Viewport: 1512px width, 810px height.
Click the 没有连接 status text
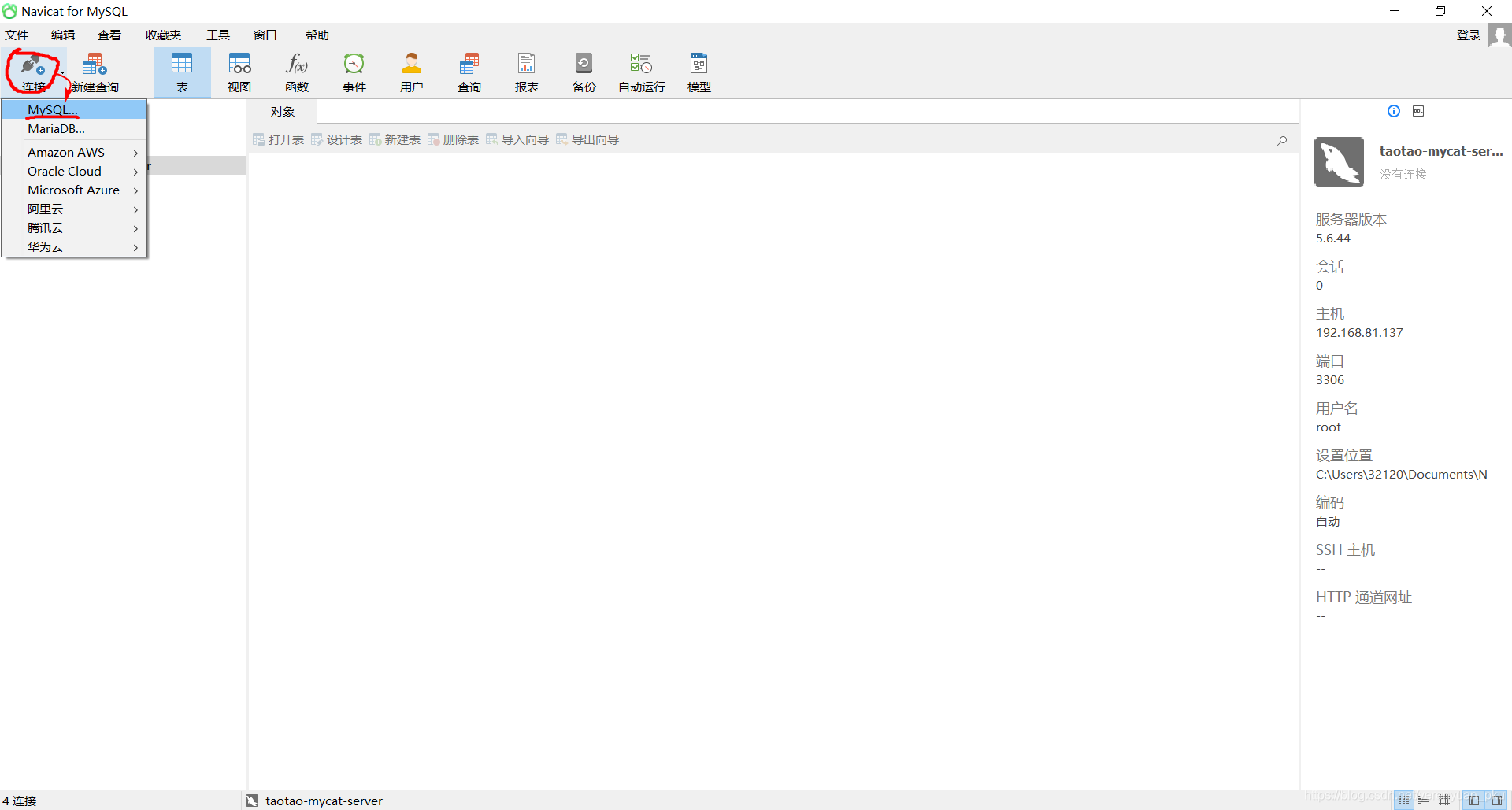tap(1403, 175)
